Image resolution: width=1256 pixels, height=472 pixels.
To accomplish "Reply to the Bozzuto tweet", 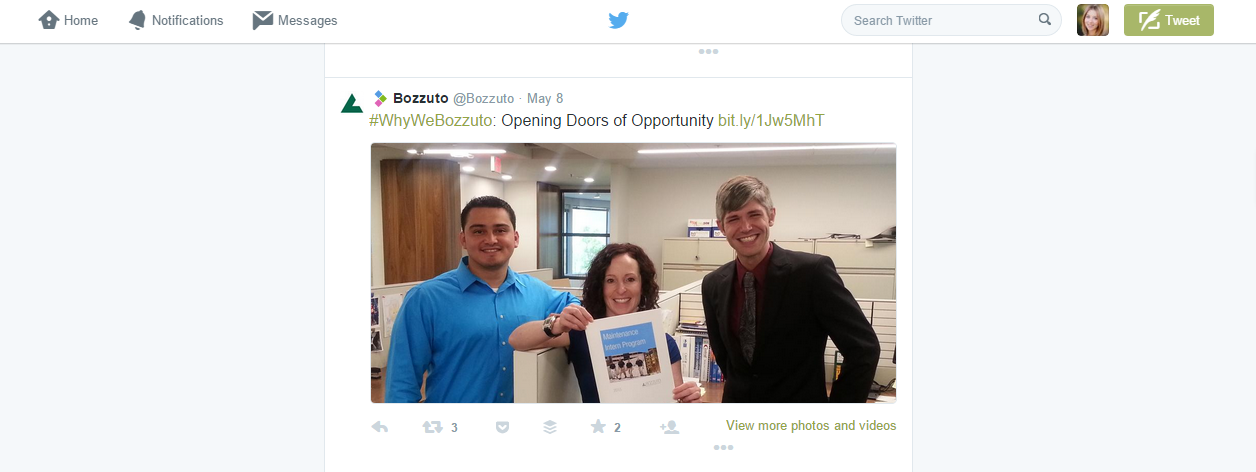I will (380, 427).
